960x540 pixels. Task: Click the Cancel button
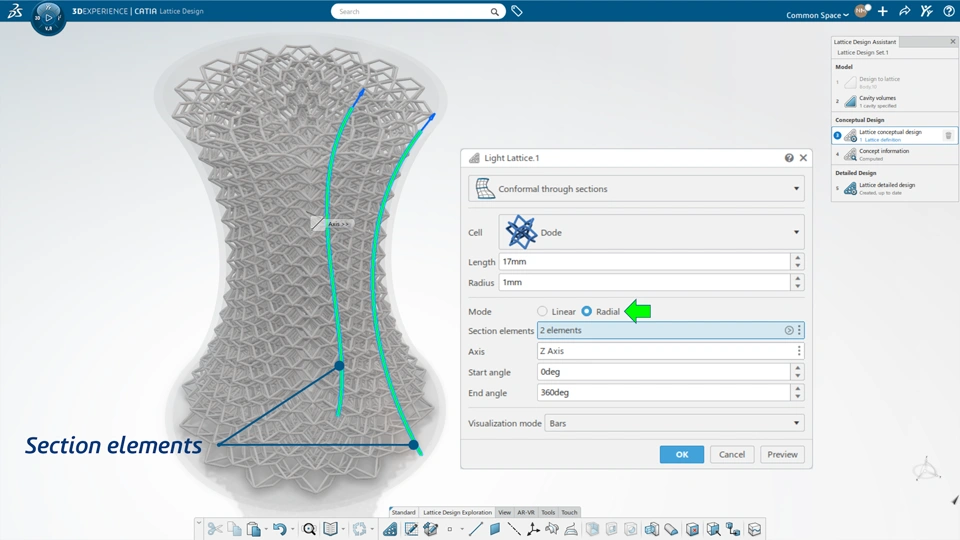(732, 454)
